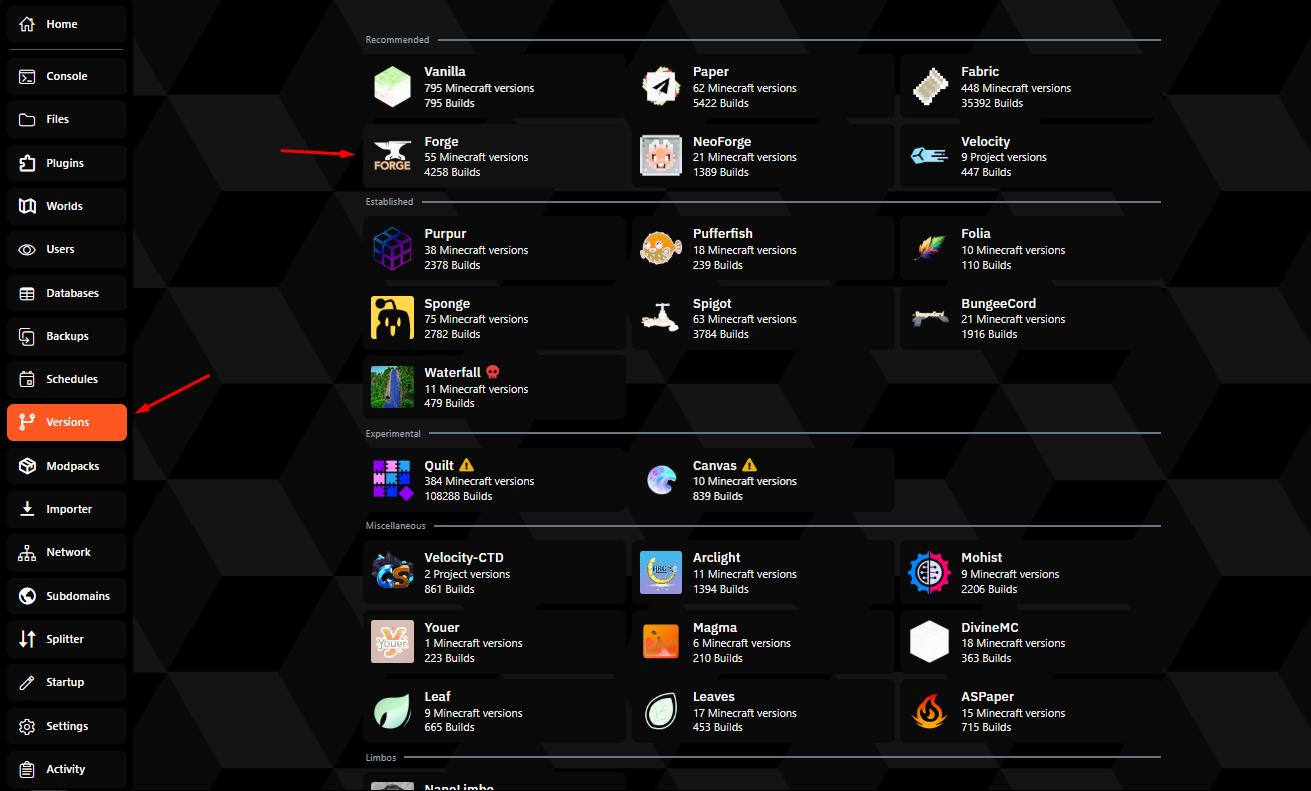Click the Waterfall waterfall thumbnail
Image resolution: width=1311 pixels, height=791 pixels.
click(x=392, y=387)
